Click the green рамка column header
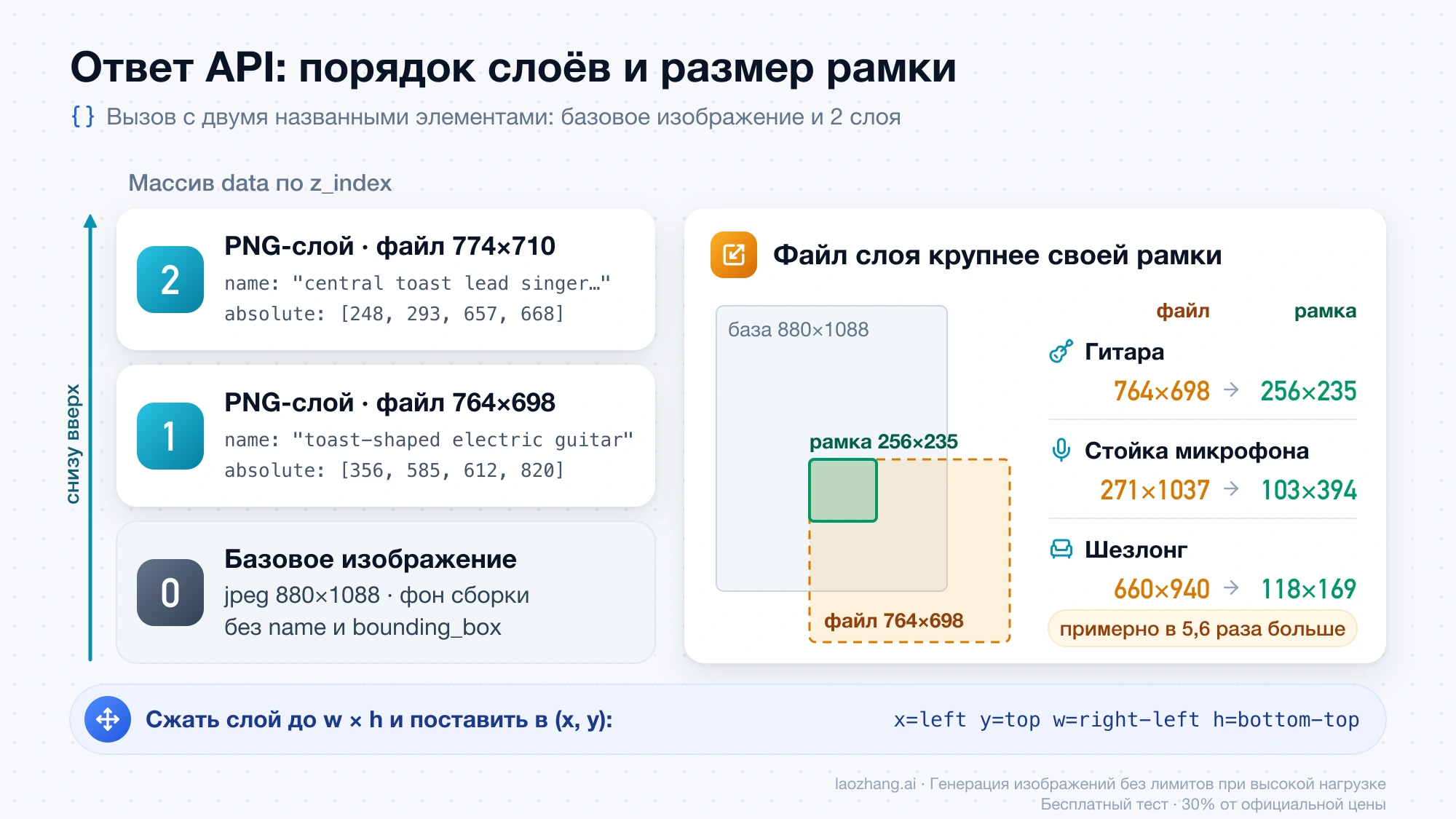 1325,311
